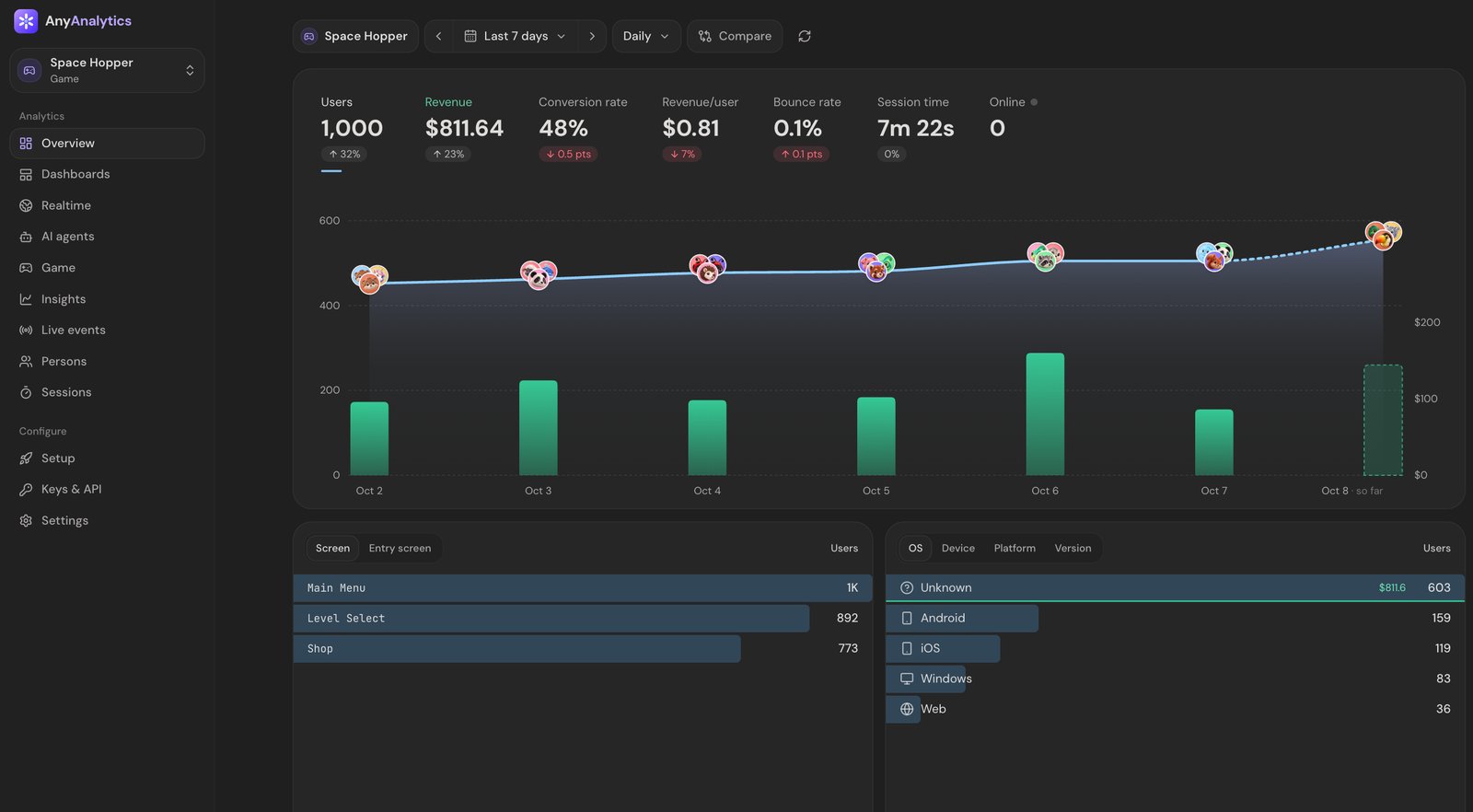Click the AnyAnalytics logo icon
Viewport: 1473px width, 812px height.
click(26, 20)
